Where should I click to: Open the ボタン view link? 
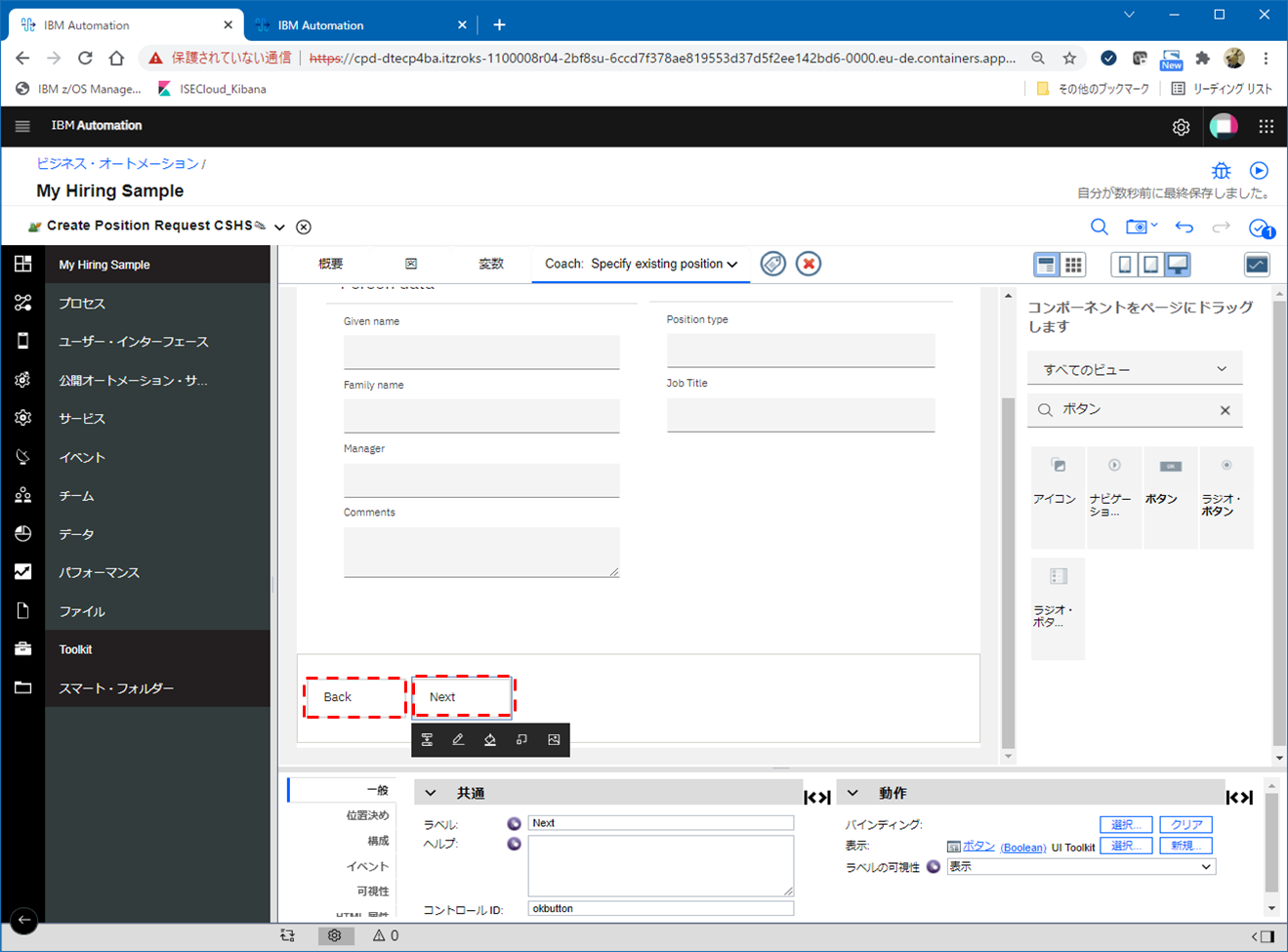click(978, 847)
